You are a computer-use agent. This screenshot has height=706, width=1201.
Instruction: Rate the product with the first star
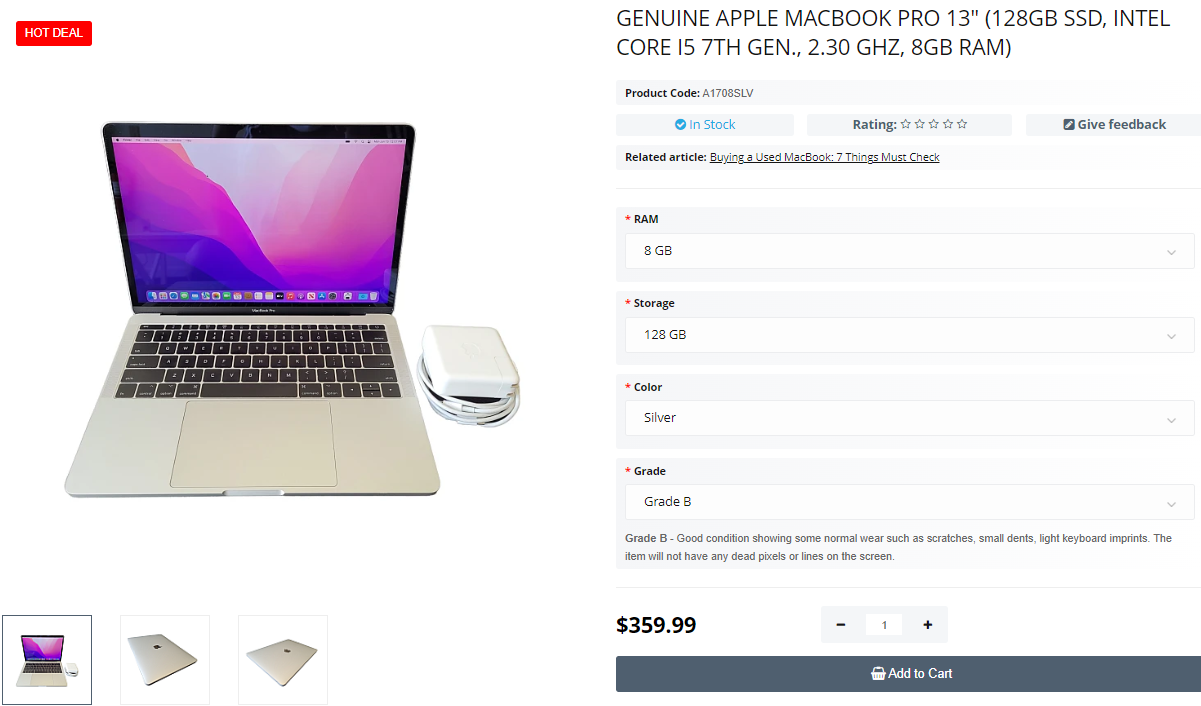coord(905,125)
